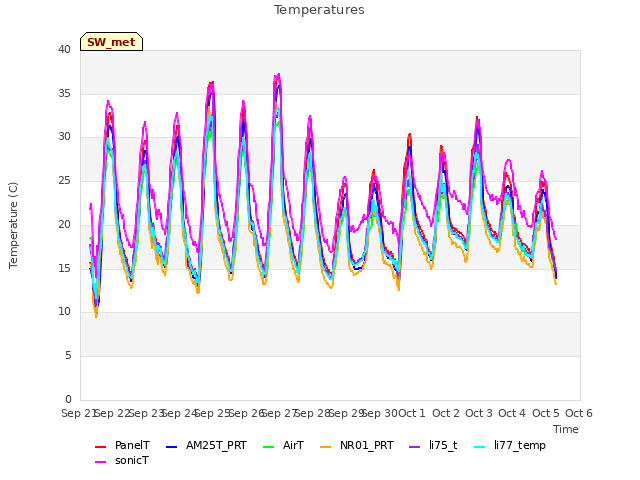Click the 40 y-axis tick label
The height and width of the screenshot is (480, 640).
[64, 49]
